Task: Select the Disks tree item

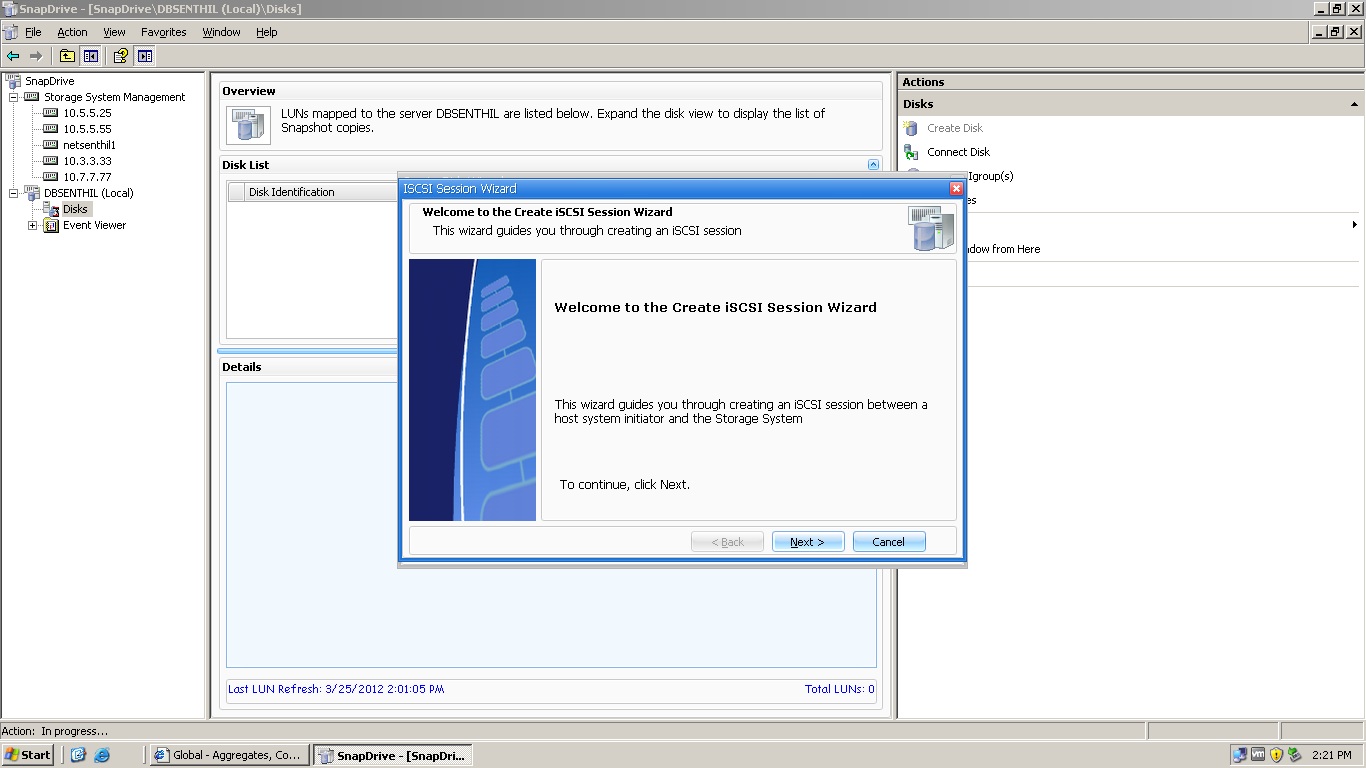Action: tap(76, 209)
